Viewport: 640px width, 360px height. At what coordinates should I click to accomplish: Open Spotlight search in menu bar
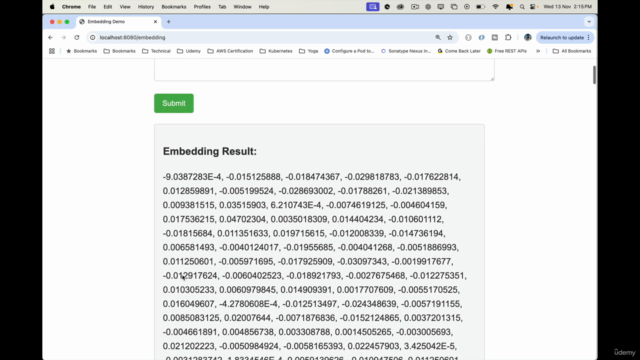[522, 7]
